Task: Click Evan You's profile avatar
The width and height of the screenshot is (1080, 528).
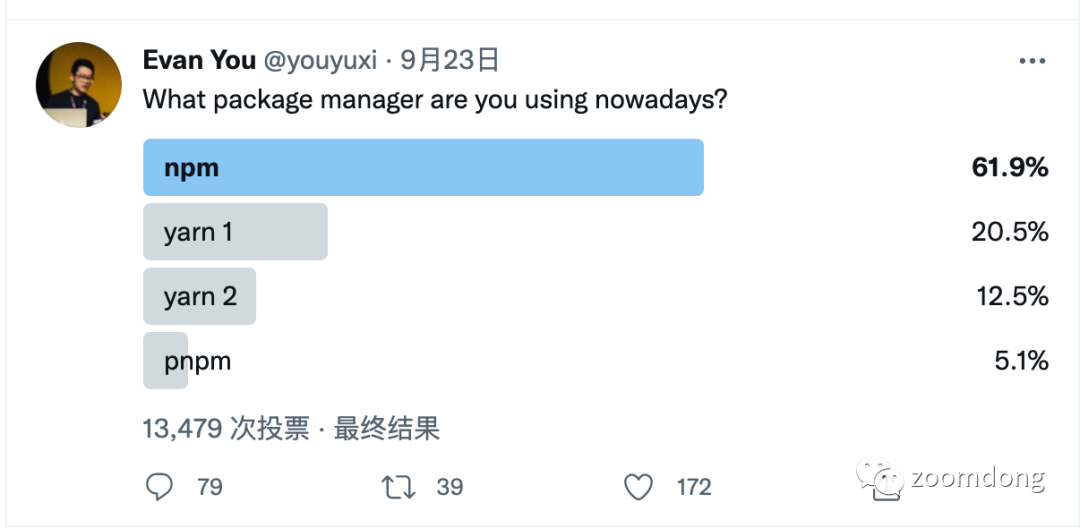Action: [x=79, y=85]
